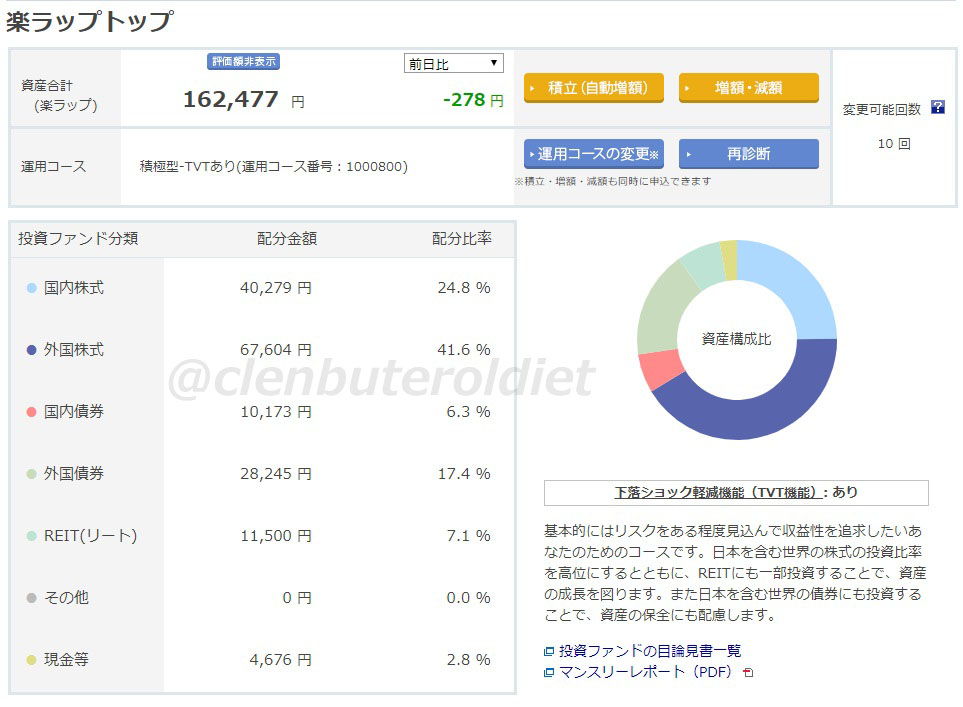Click the 現金等 row label
Image resolution: width=963 pixels, height=707 pixels.
tap(66, 660)
